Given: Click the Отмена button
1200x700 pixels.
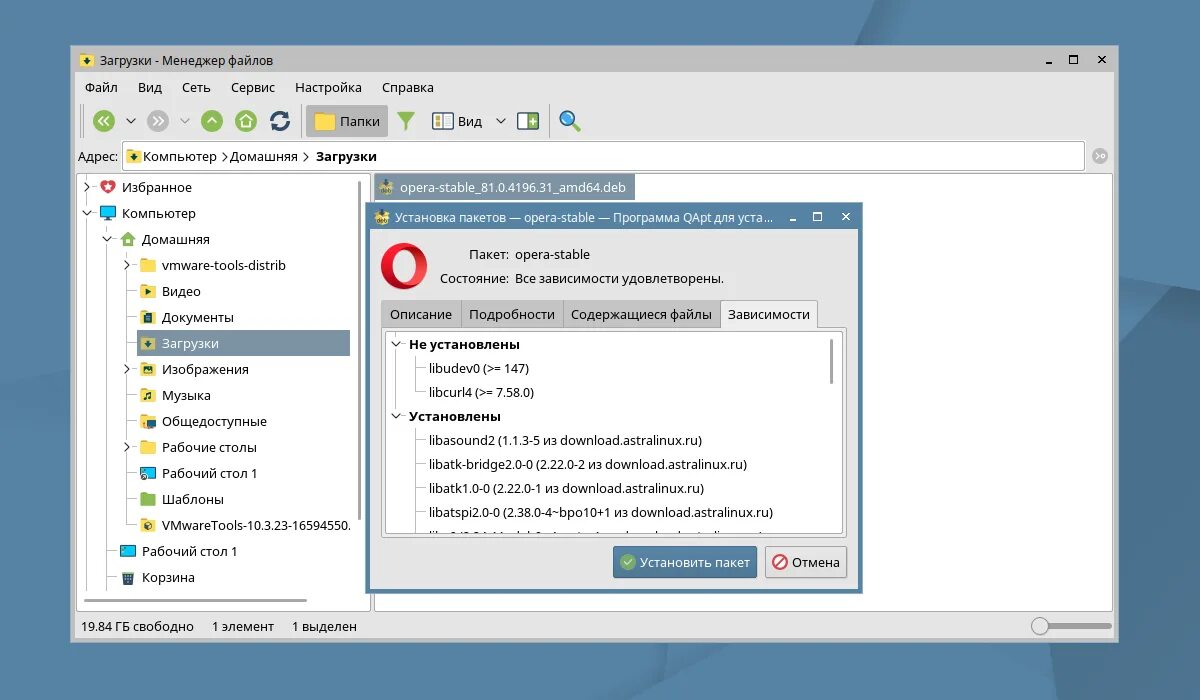Looking at the screenshot, I should click(806, 562).
